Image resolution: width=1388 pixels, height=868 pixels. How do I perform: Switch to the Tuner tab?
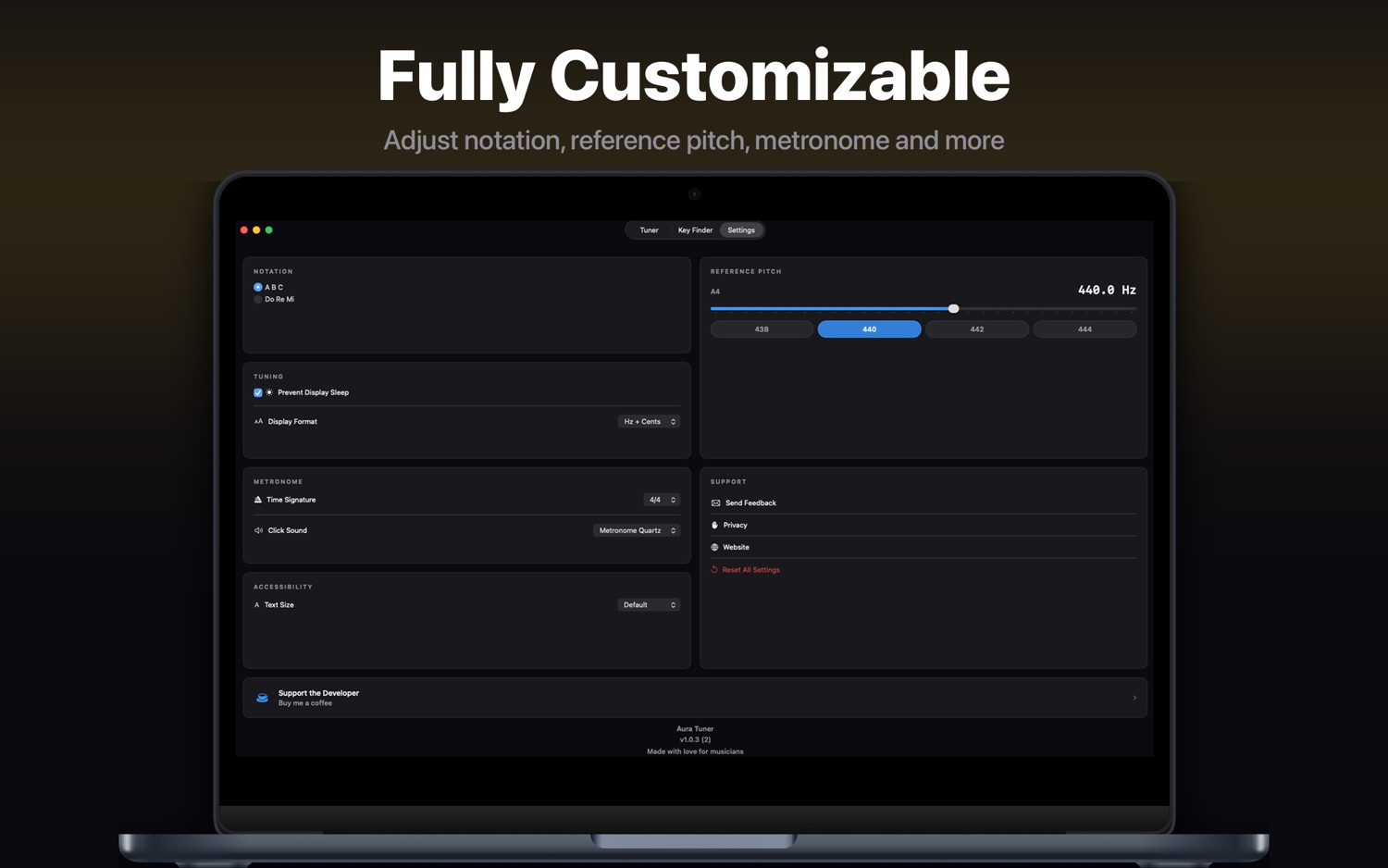coord(649,230)
